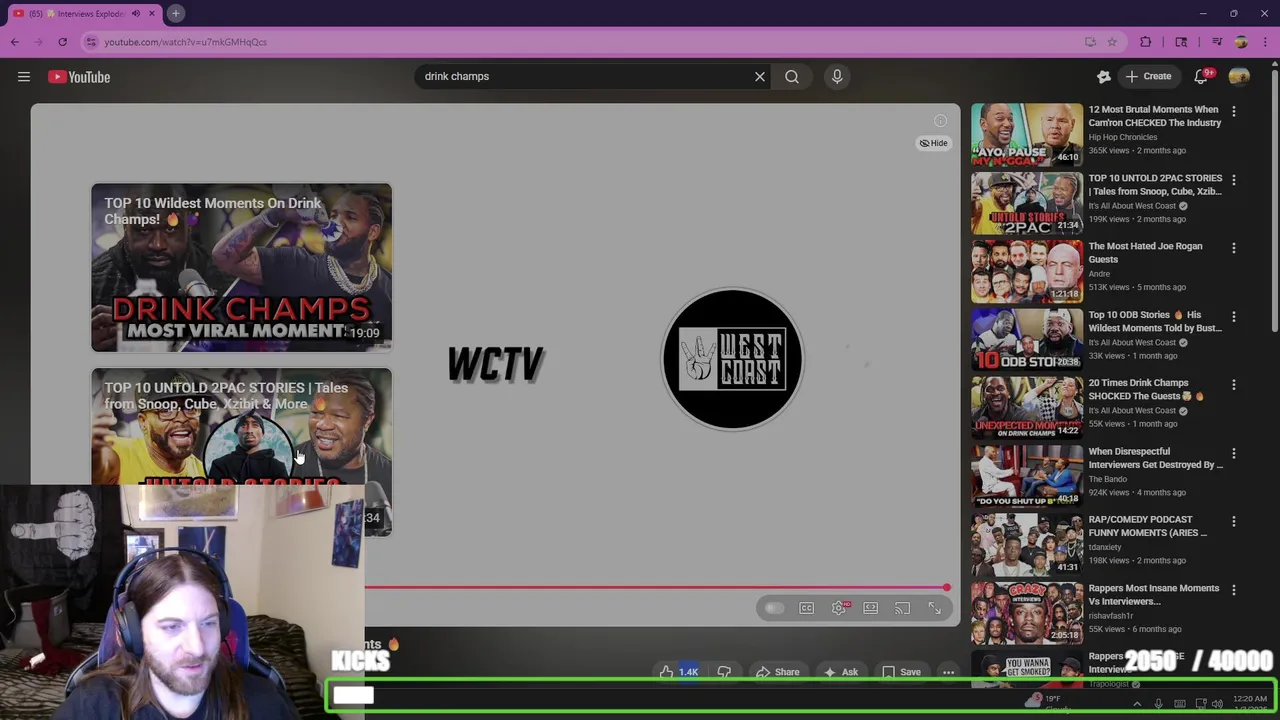1280x720 pixels.
Task: Open the thumbnail for '12 Most Brutal Moments'
Action: coord(1027,134)
